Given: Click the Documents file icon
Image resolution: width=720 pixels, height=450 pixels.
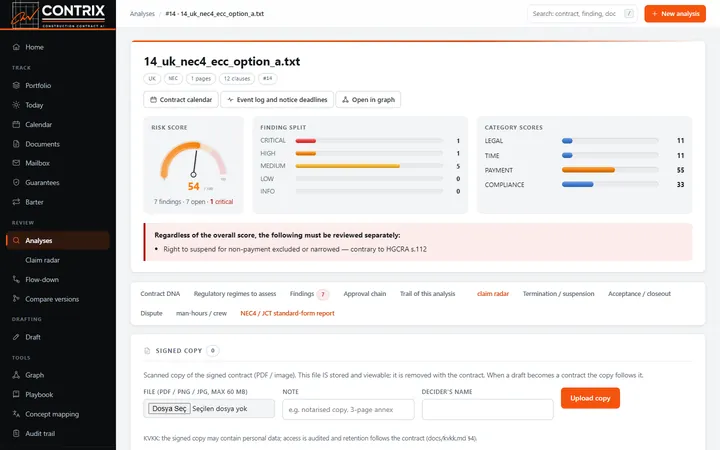Looking at the screenshot, I should point(16,144).
